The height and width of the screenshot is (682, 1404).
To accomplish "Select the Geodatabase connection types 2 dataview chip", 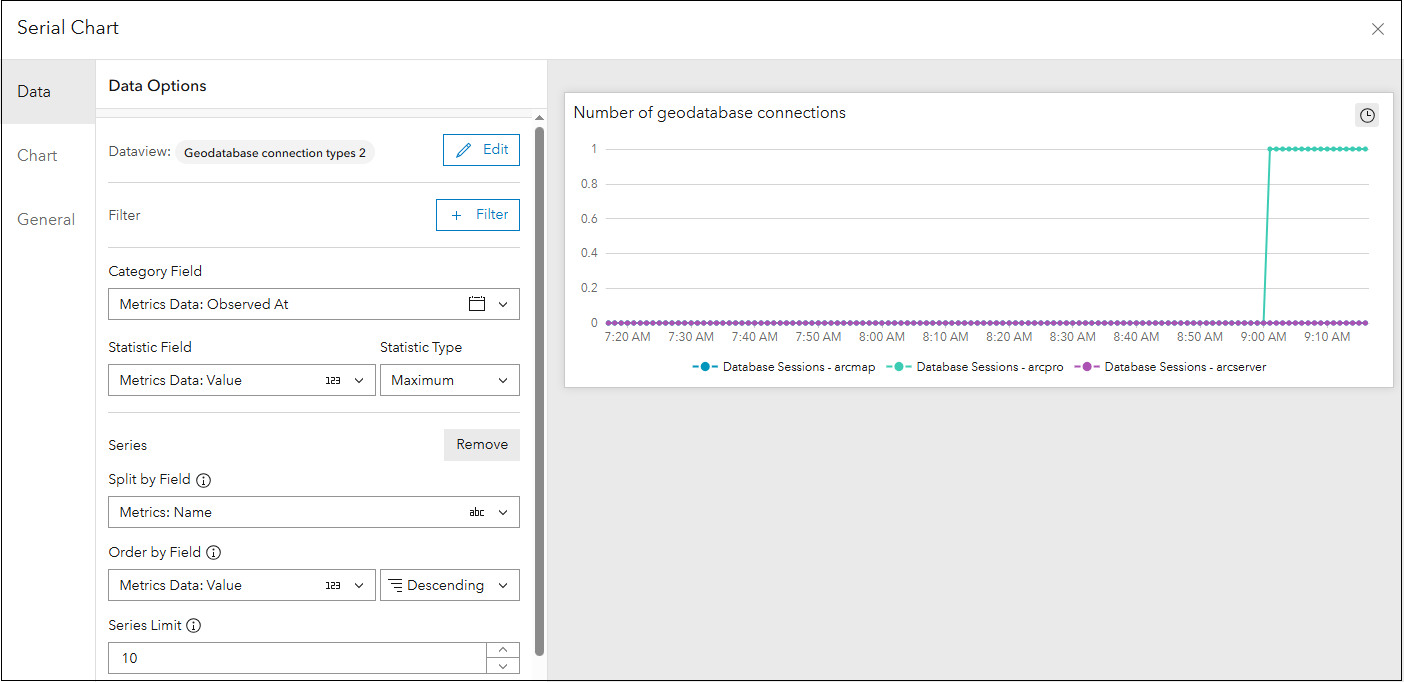I will (275, 152).
